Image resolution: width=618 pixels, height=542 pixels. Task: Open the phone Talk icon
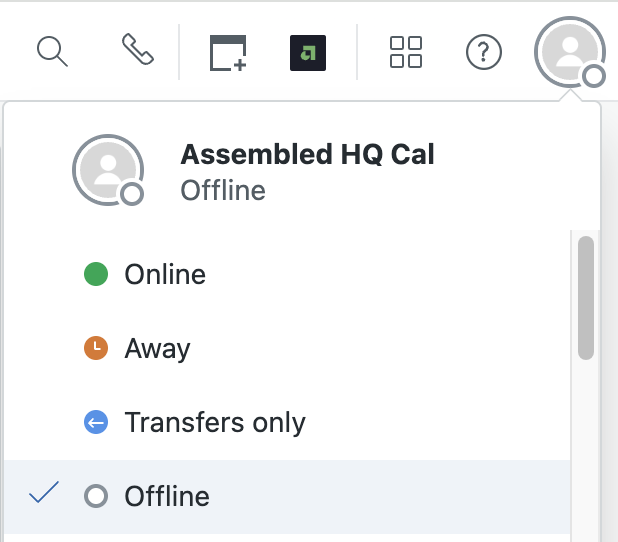coord(138,49)
